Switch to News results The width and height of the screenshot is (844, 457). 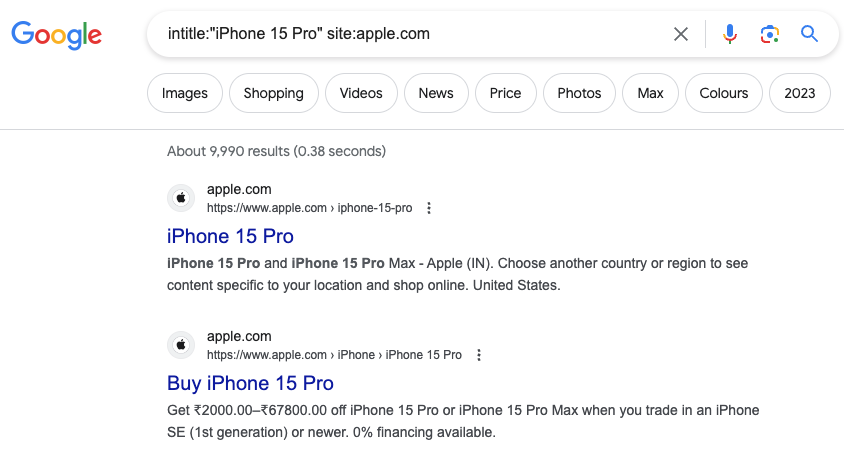pyautogui.click(x=436, y=93)
